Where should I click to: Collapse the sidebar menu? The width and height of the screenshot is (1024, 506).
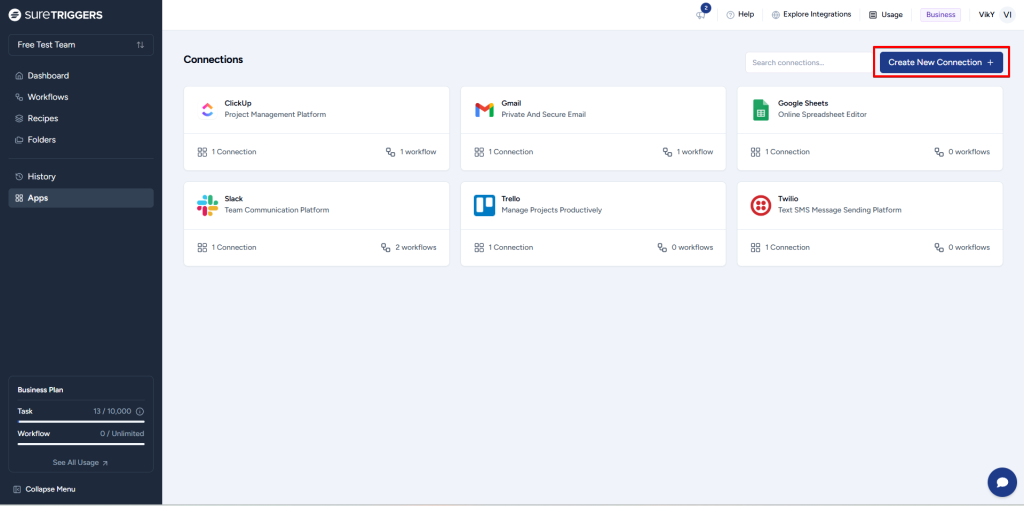(44, 489)
